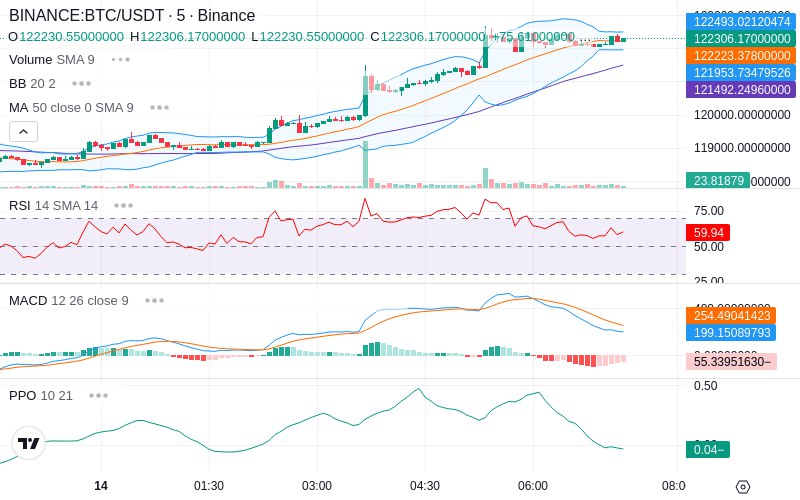800x500 pixels.
Task: Open the PPO 10 21 more options dots
Action: coord(98,395)
